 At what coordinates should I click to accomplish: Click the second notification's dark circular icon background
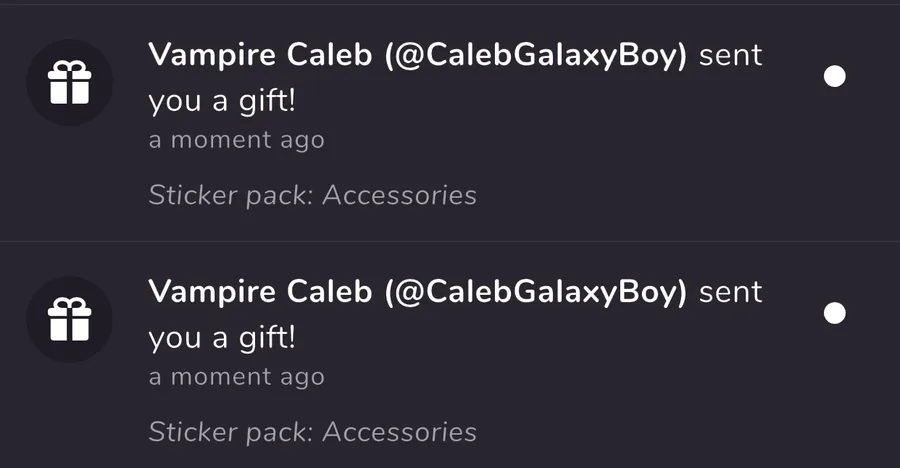[69, 319]
